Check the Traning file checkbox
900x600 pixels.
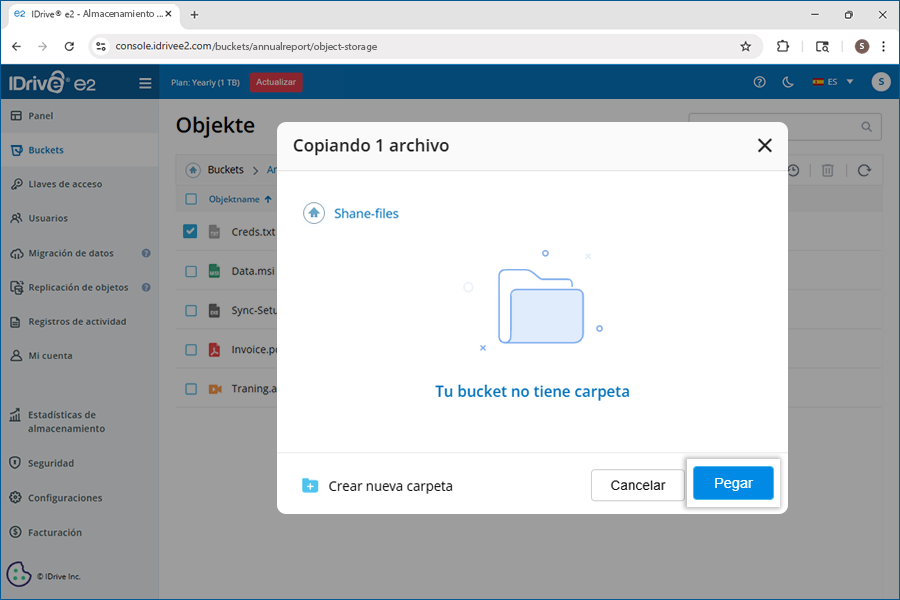click(191, 389)
